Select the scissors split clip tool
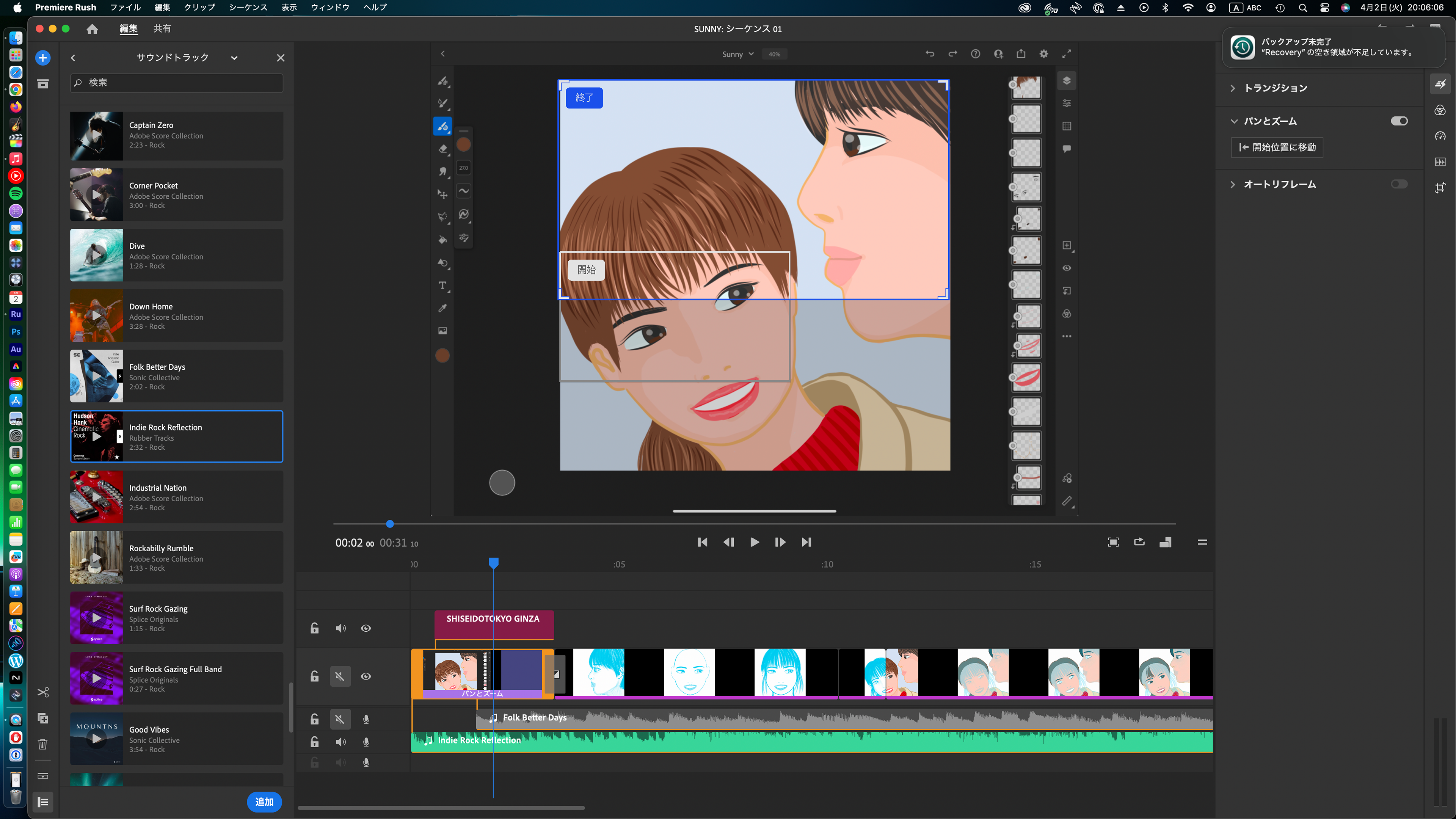Viewport: 1456px width, 819px height. [x=42, y=692]
